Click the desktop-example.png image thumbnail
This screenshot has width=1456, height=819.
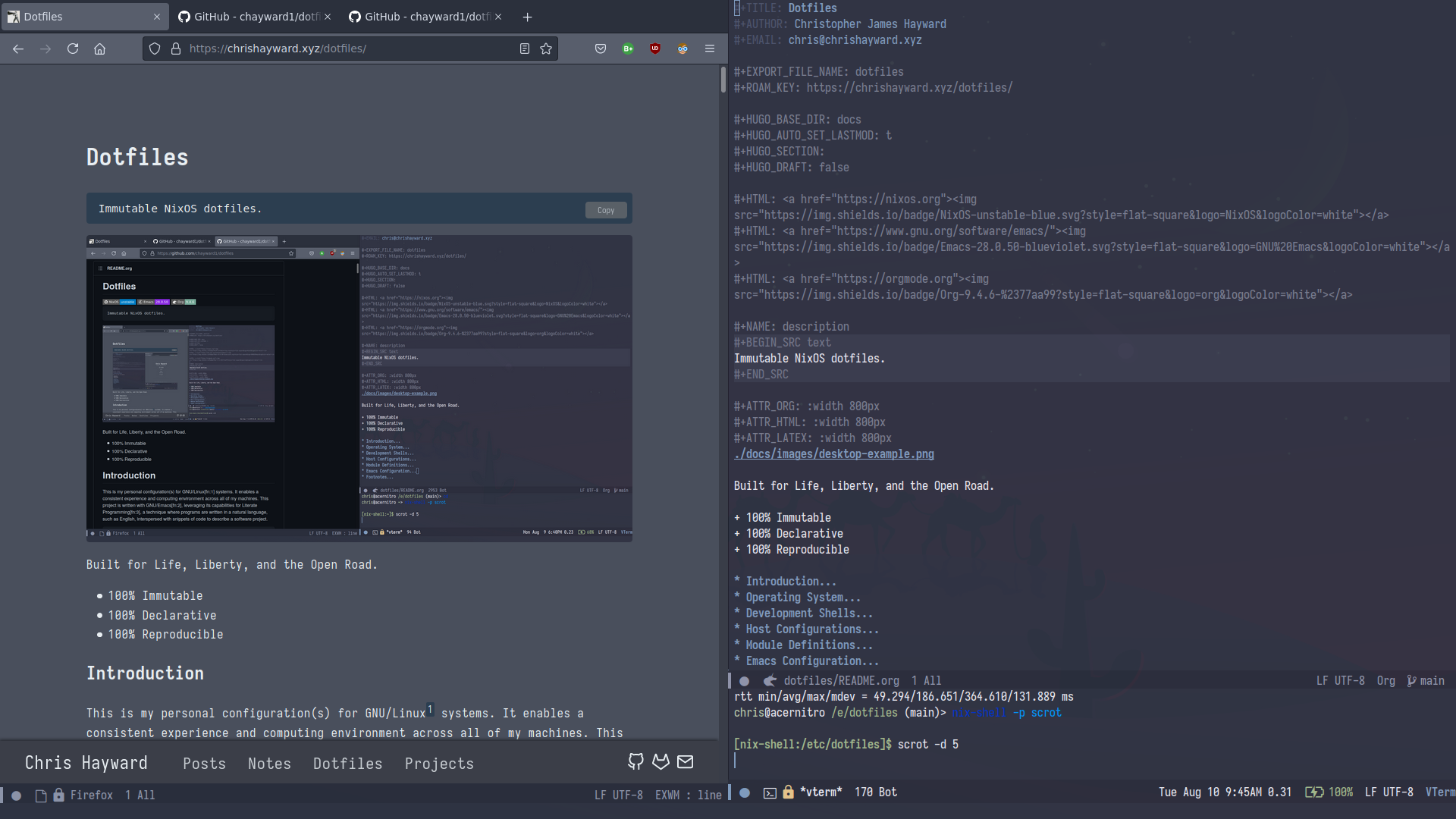359,388
